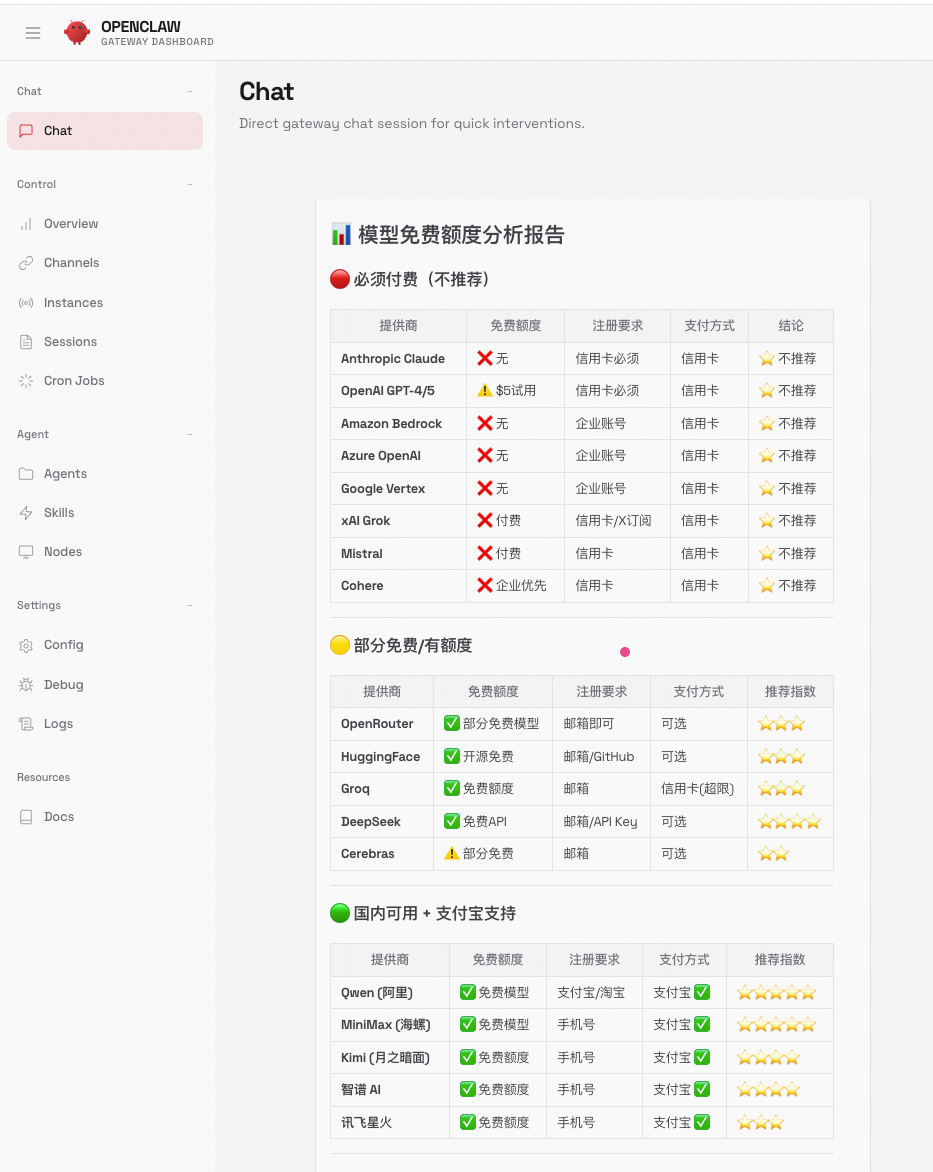The height and width of the screenshot is (1172, 933).
Task: Open the hamburger menu
Action: point(33,33)
